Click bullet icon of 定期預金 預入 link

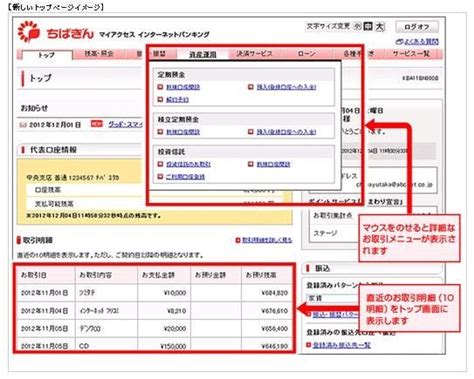coord(251,87)
